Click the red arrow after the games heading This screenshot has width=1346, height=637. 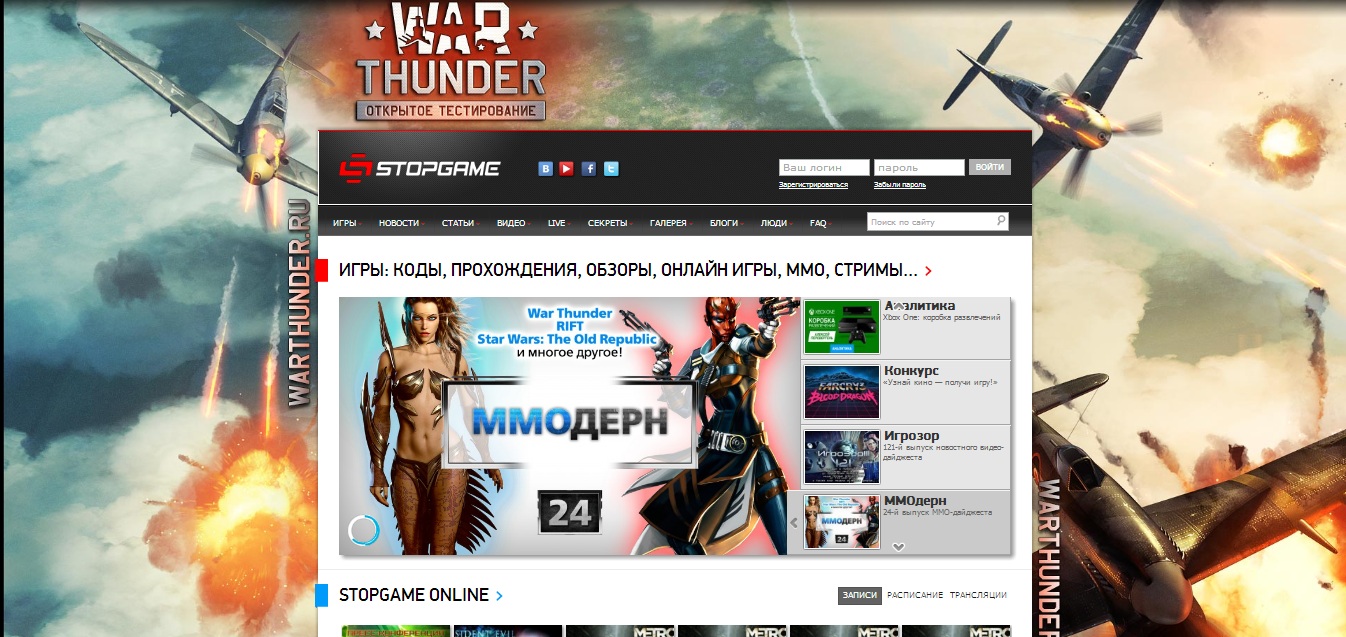[929, 271]
